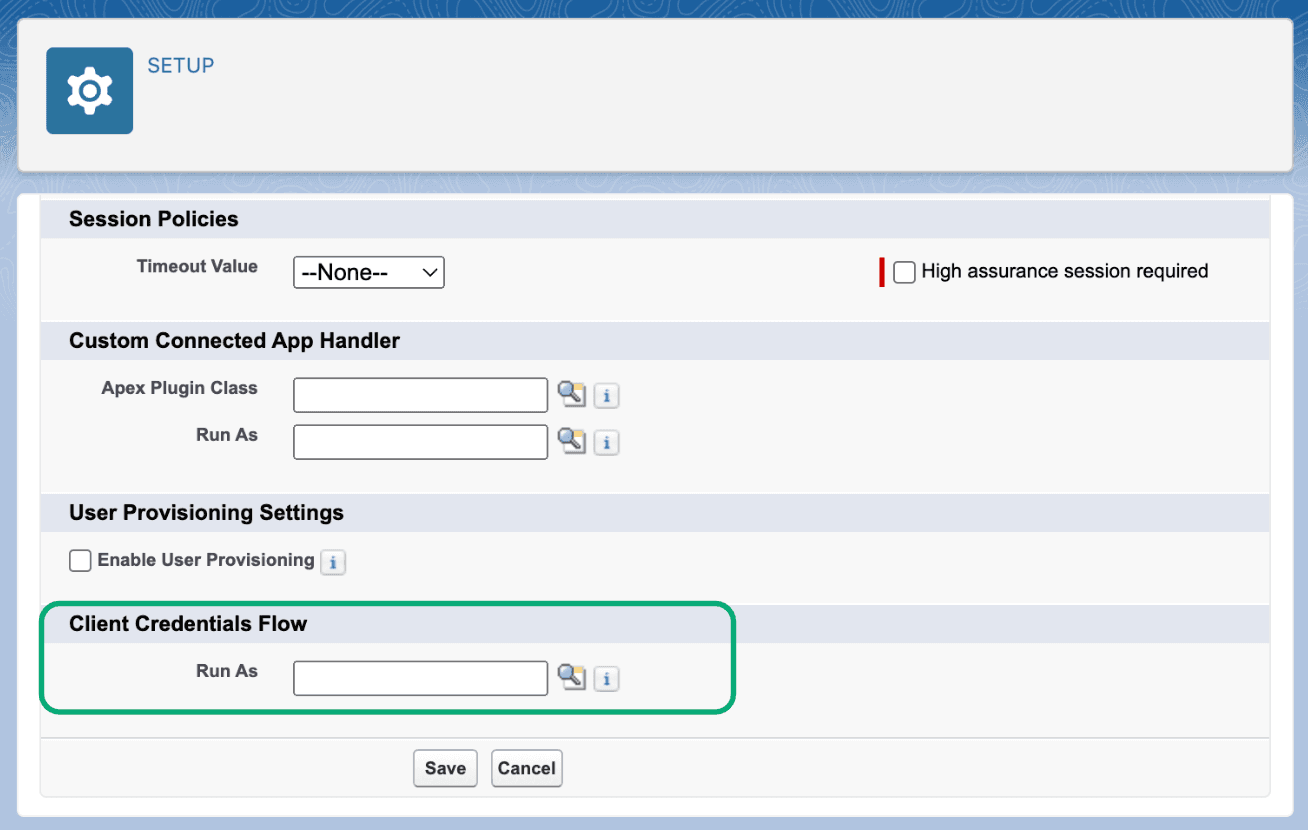The height and width of the screenshot is (830, 1308).
Task: Show info for Apex Plugin Class
Action: (606, 396)
